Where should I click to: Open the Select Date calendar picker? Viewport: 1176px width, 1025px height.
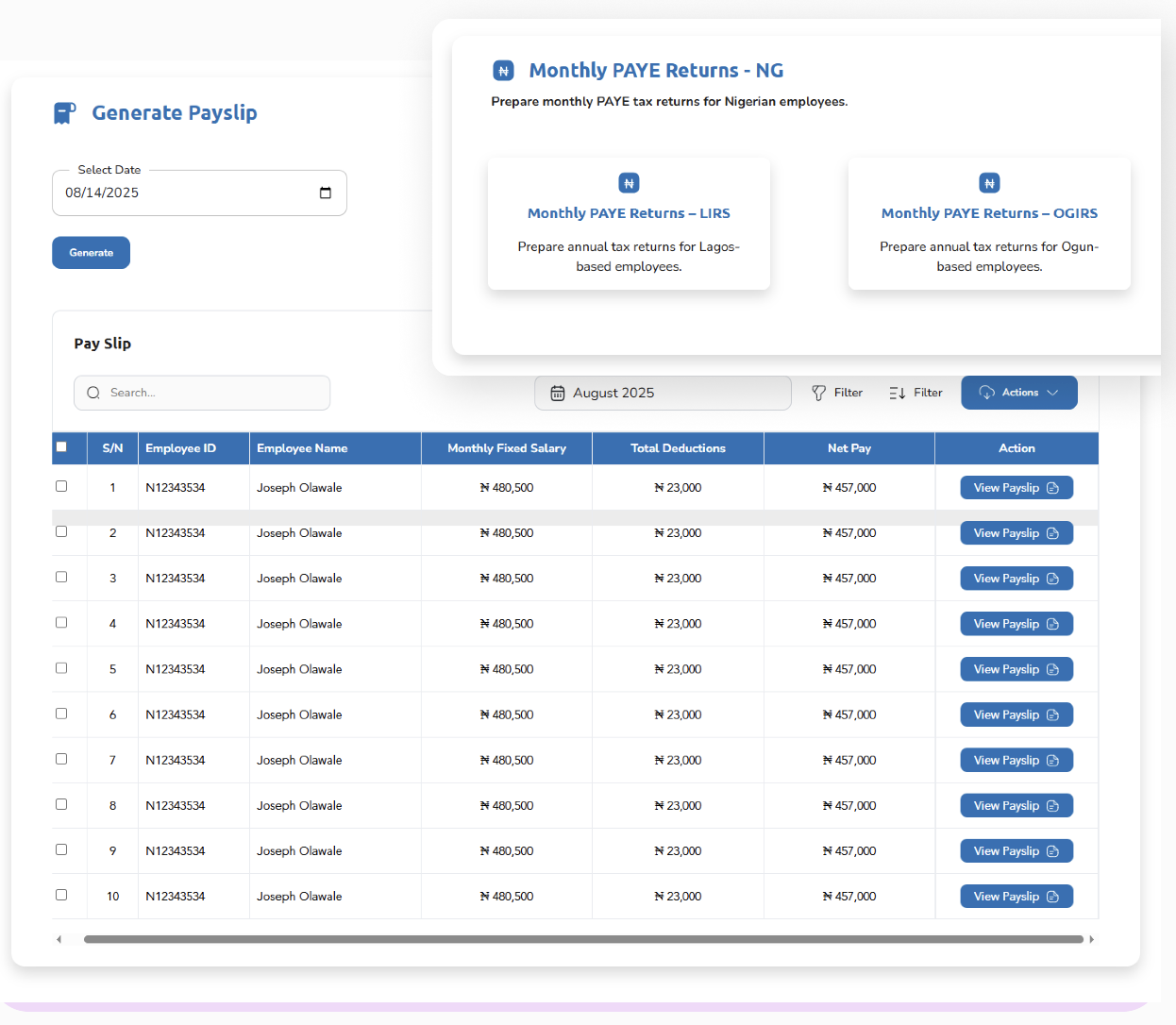325,192
